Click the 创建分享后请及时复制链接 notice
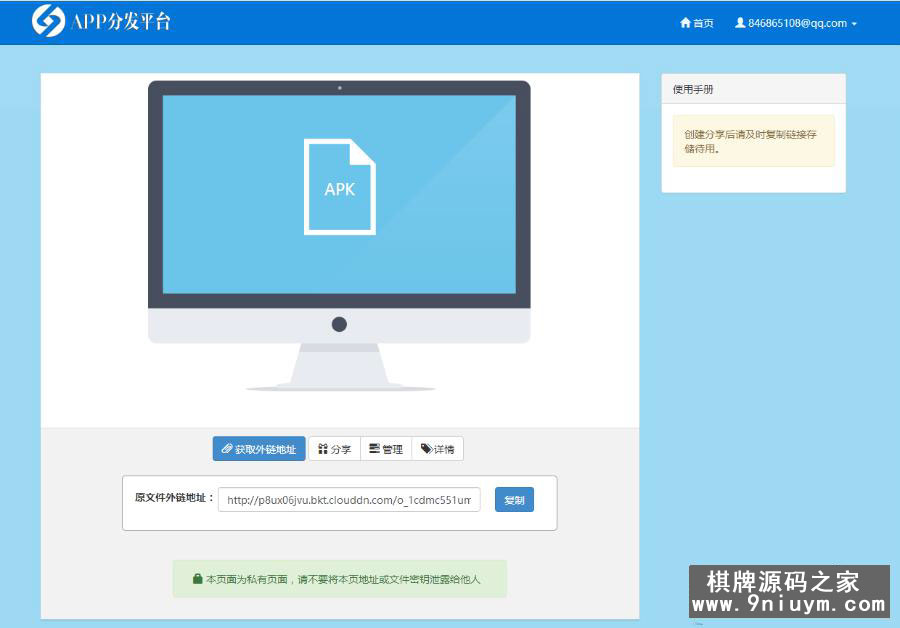The width and height of the screenshot is (900, 628). point(754,141)
